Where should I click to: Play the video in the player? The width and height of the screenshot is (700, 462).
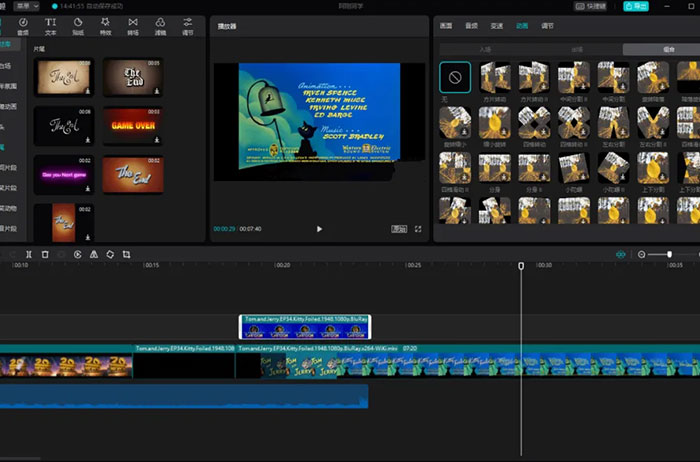[x=319, y=229]
